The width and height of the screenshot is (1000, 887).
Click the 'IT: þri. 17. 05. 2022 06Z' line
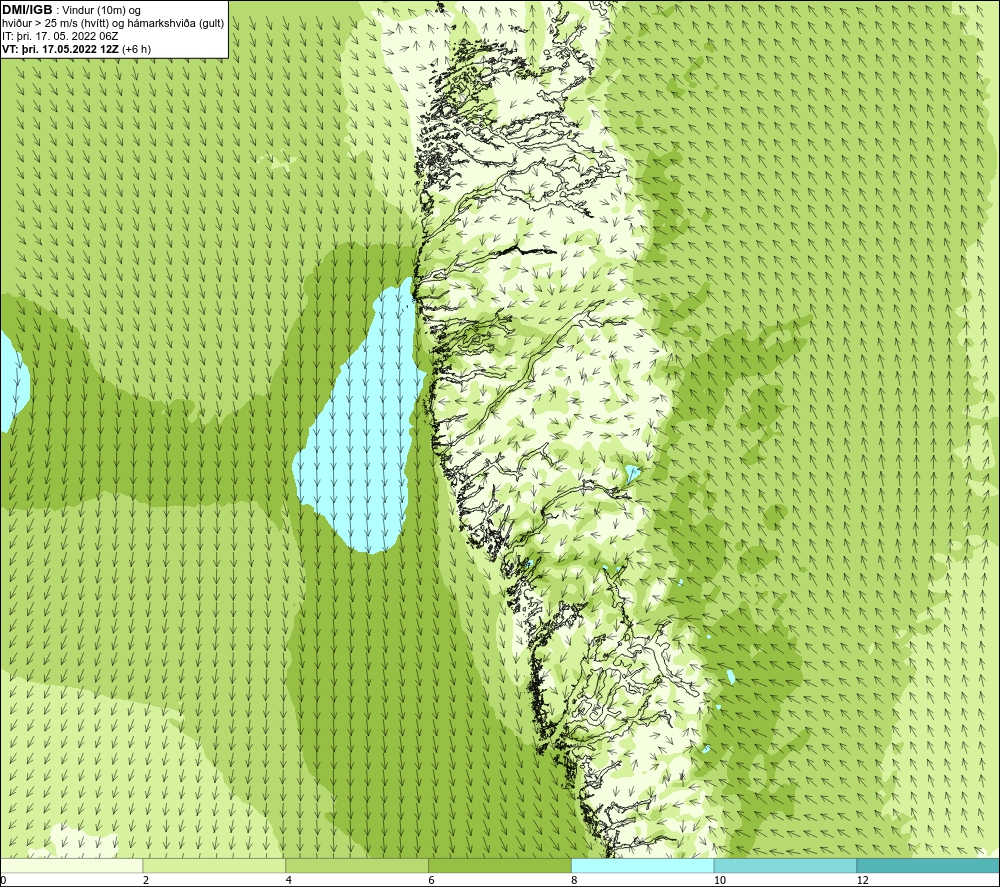pos(60,36)
